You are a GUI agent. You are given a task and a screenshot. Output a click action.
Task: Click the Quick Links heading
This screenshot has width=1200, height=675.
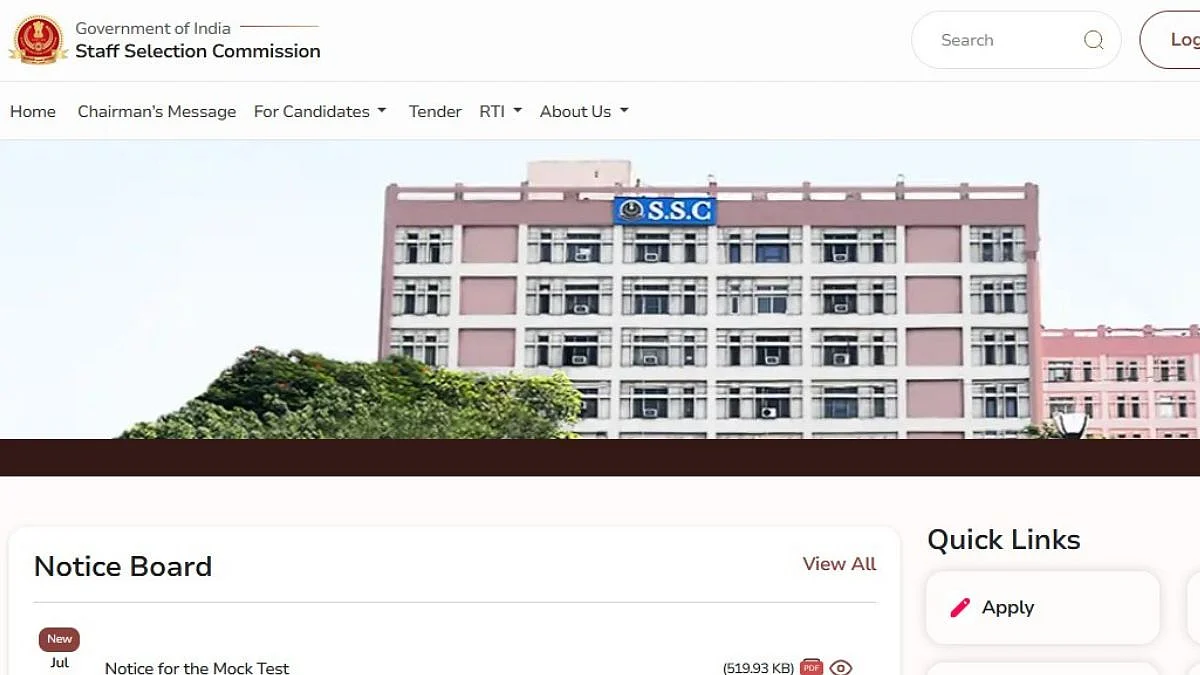[1004, 540]
